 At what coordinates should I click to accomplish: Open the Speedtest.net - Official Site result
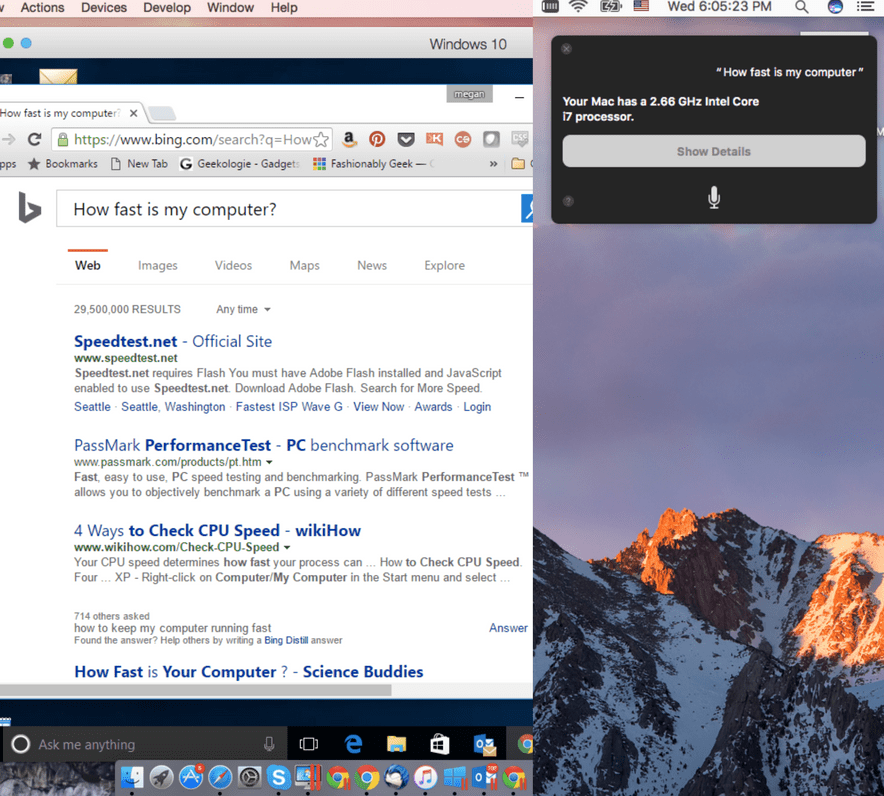(x=173, y=342)
